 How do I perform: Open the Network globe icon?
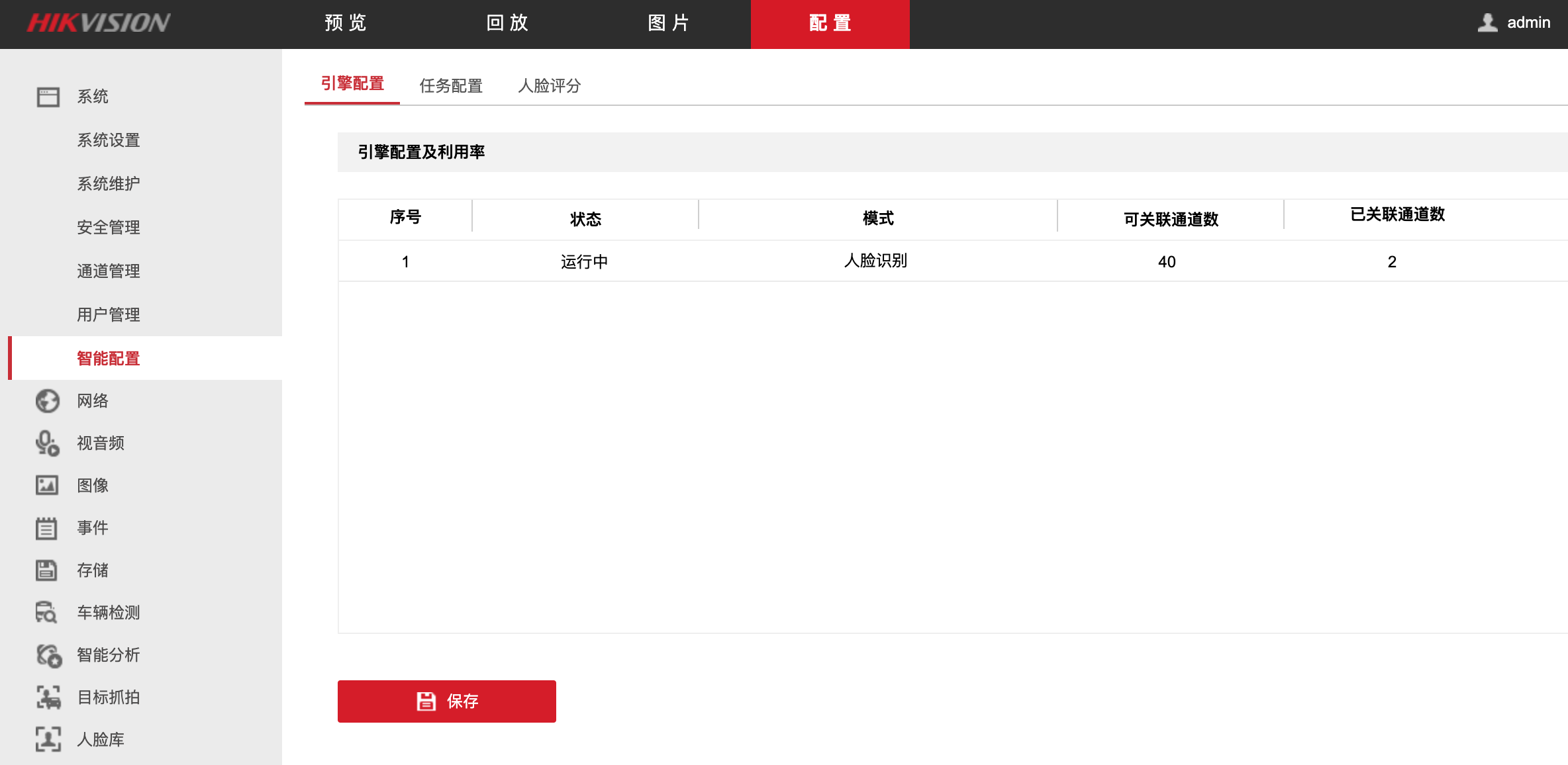pos(48,401)
